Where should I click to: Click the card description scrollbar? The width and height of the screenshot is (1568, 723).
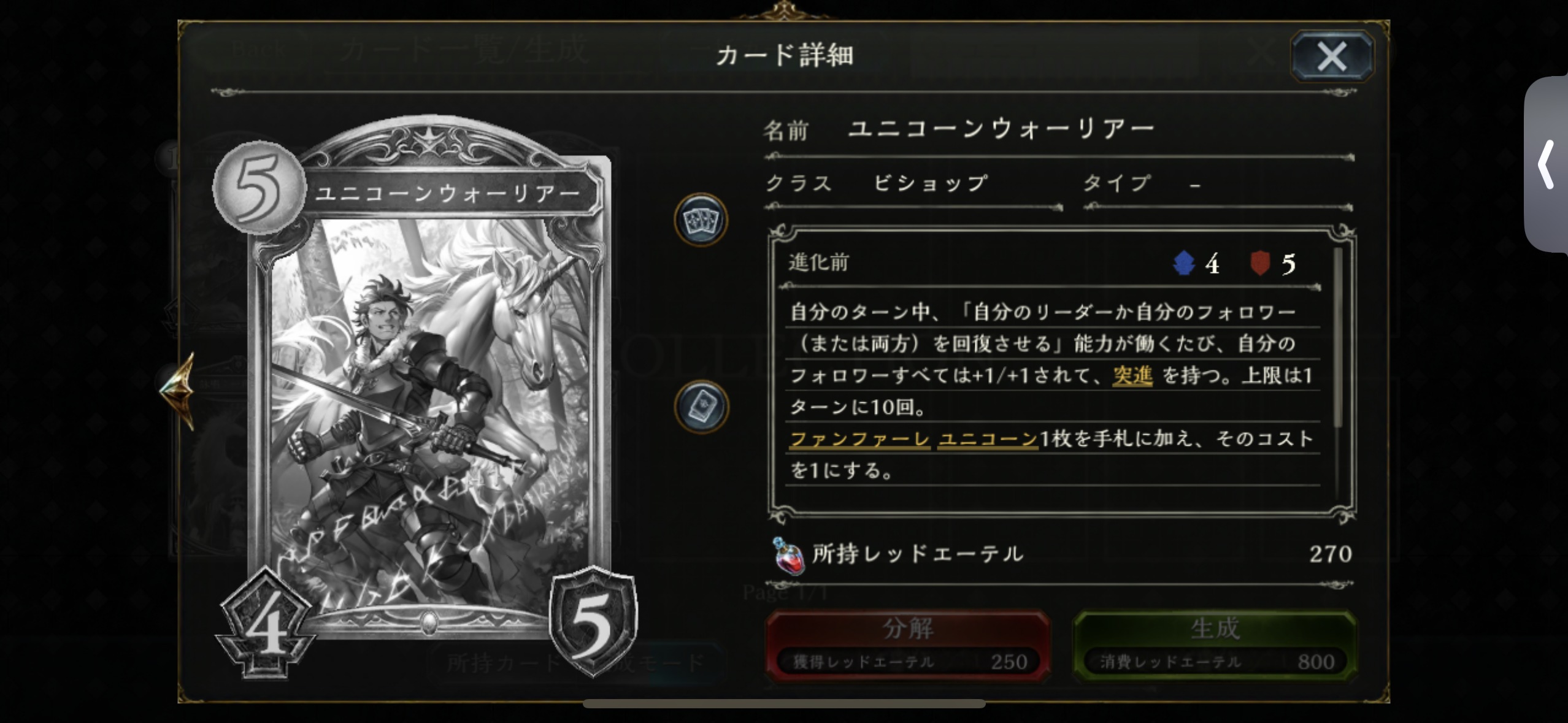point(1337,337)
